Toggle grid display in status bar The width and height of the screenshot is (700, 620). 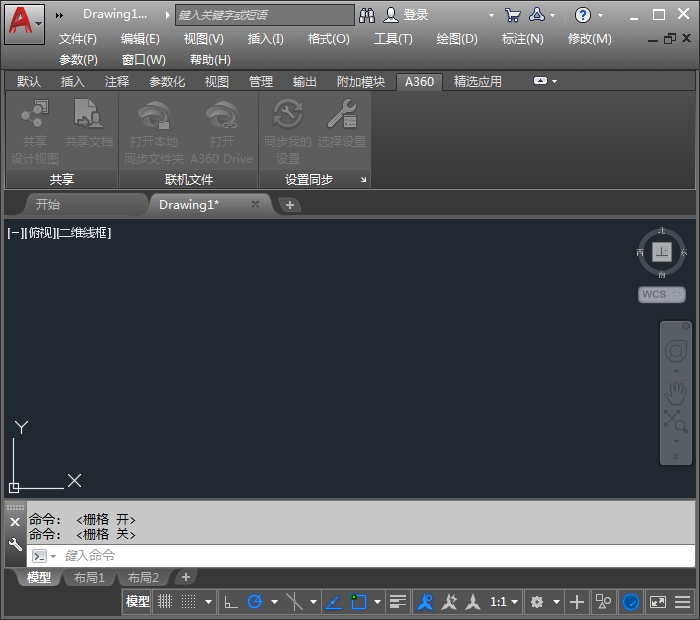coord(165,602)
